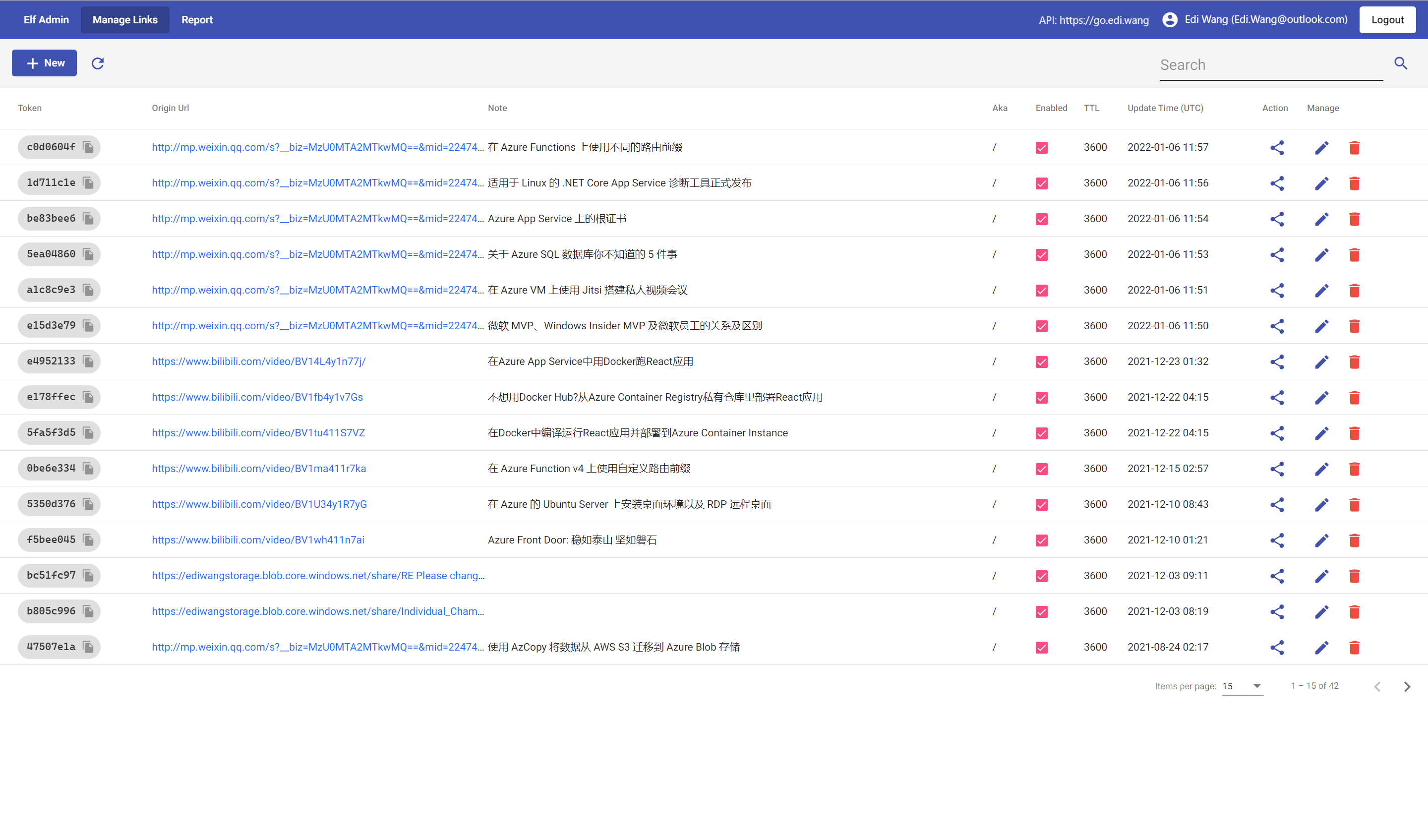
Task: Open the Items per page dropdown
Action: click(1242, 686)
